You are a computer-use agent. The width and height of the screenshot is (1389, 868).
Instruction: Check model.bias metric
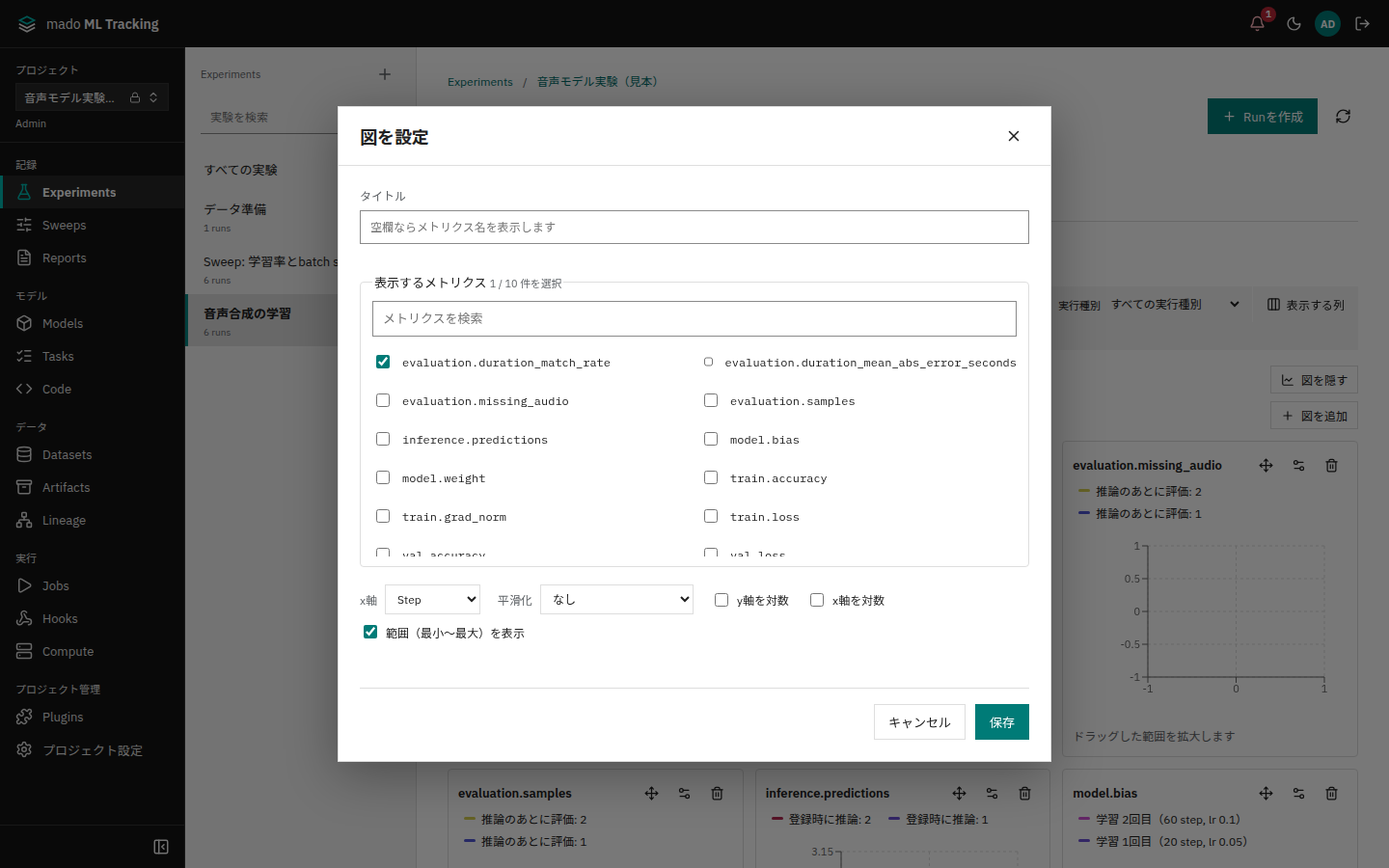click(711, 439)
